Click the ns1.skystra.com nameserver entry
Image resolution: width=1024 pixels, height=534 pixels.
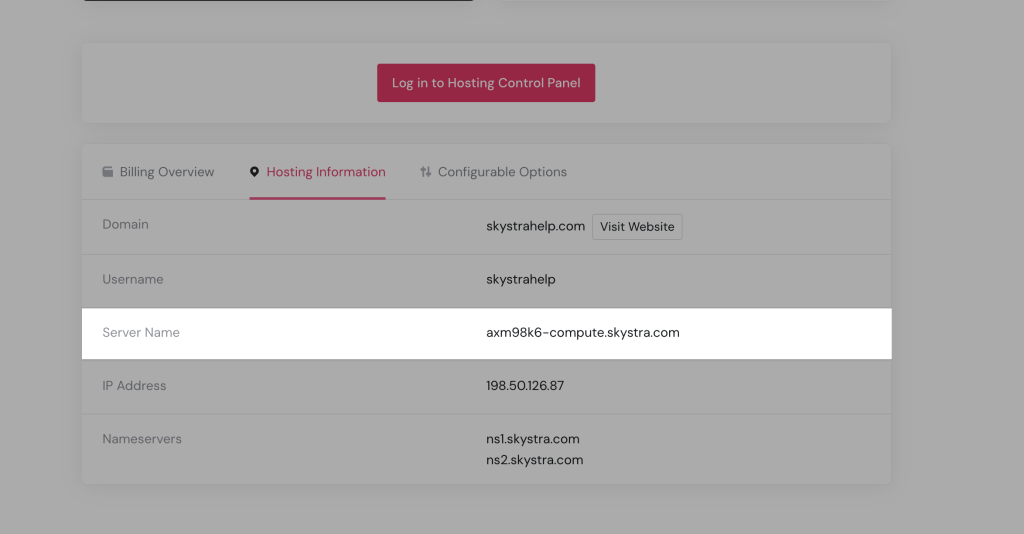click(x=532, y=439)
